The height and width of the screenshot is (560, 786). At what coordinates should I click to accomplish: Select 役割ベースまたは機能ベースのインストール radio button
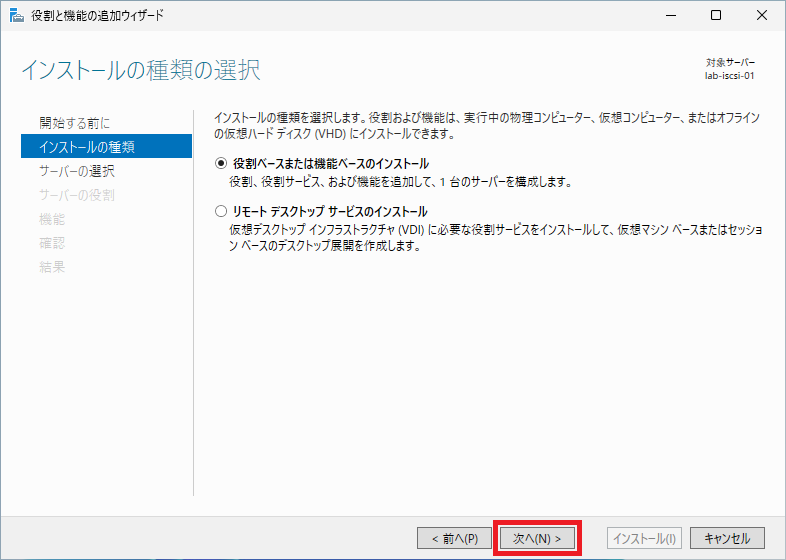[x=221, y=163]
